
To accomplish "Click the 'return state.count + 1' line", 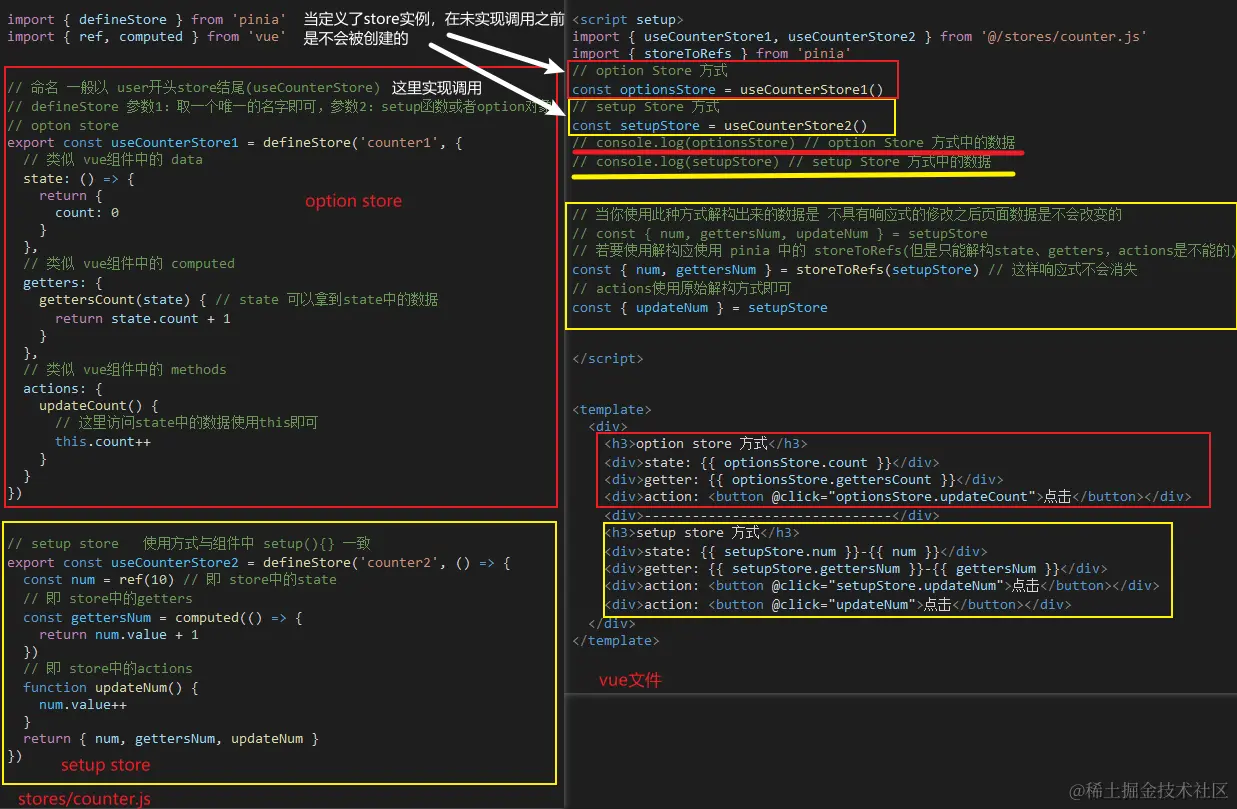I will click(x=143, y=319).
